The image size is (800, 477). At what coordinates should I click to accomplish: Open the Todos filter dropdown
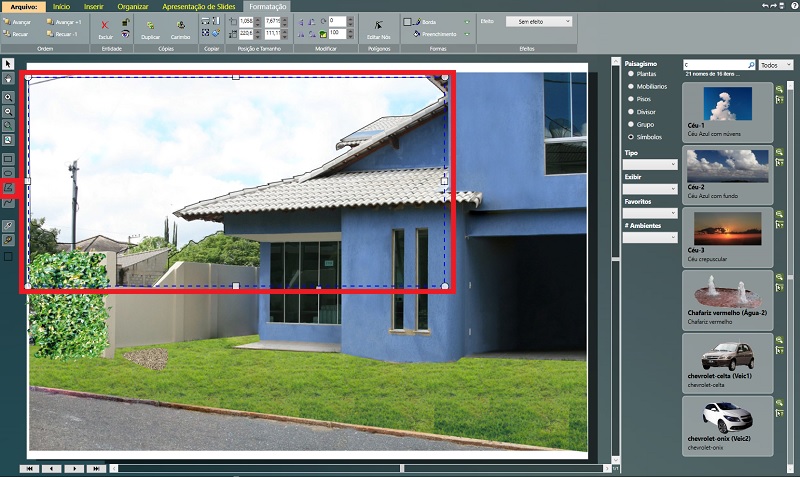[x=776, y=64]
